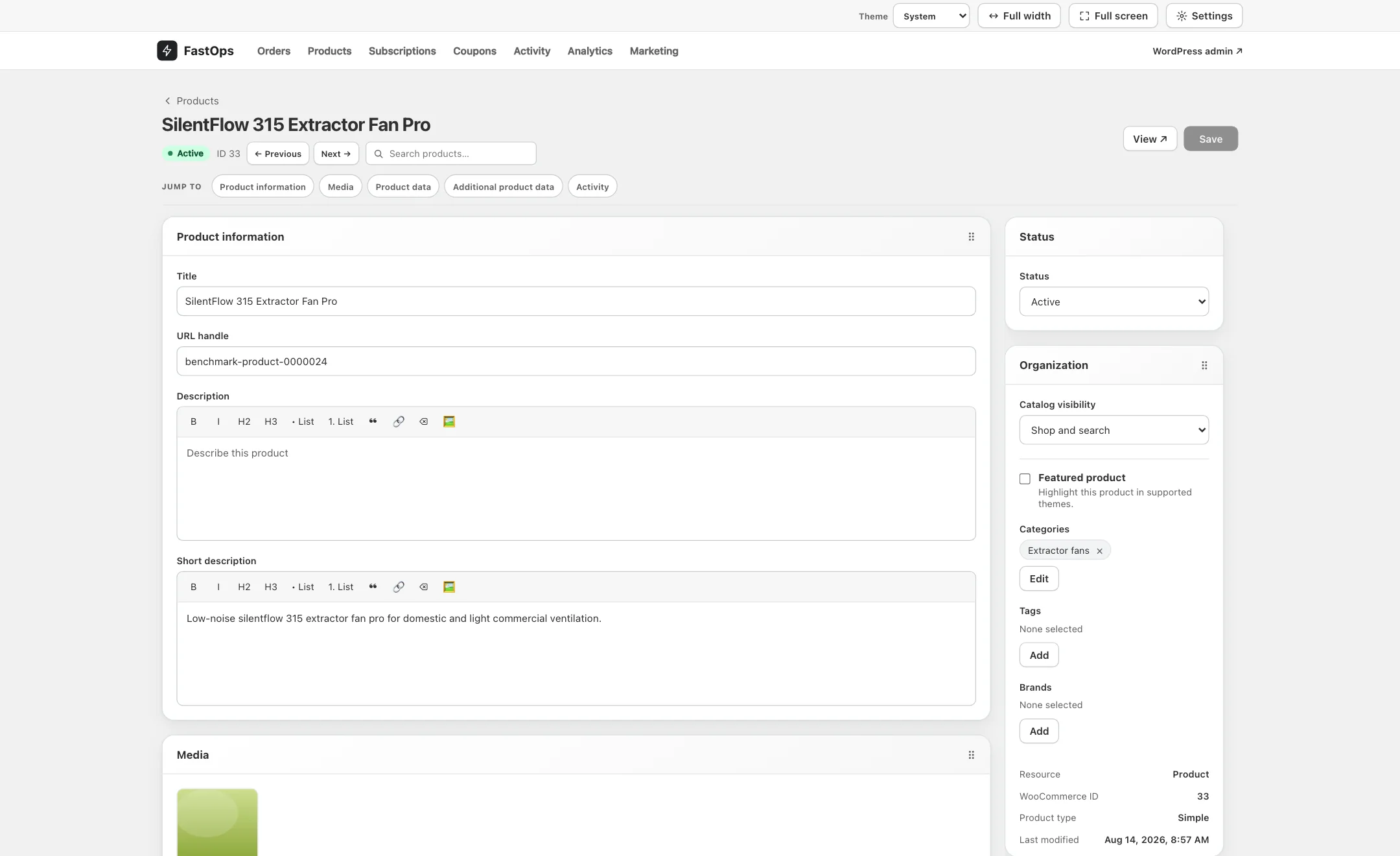Click into the Short description text area

pyautogui.click(x=576, y=653)
